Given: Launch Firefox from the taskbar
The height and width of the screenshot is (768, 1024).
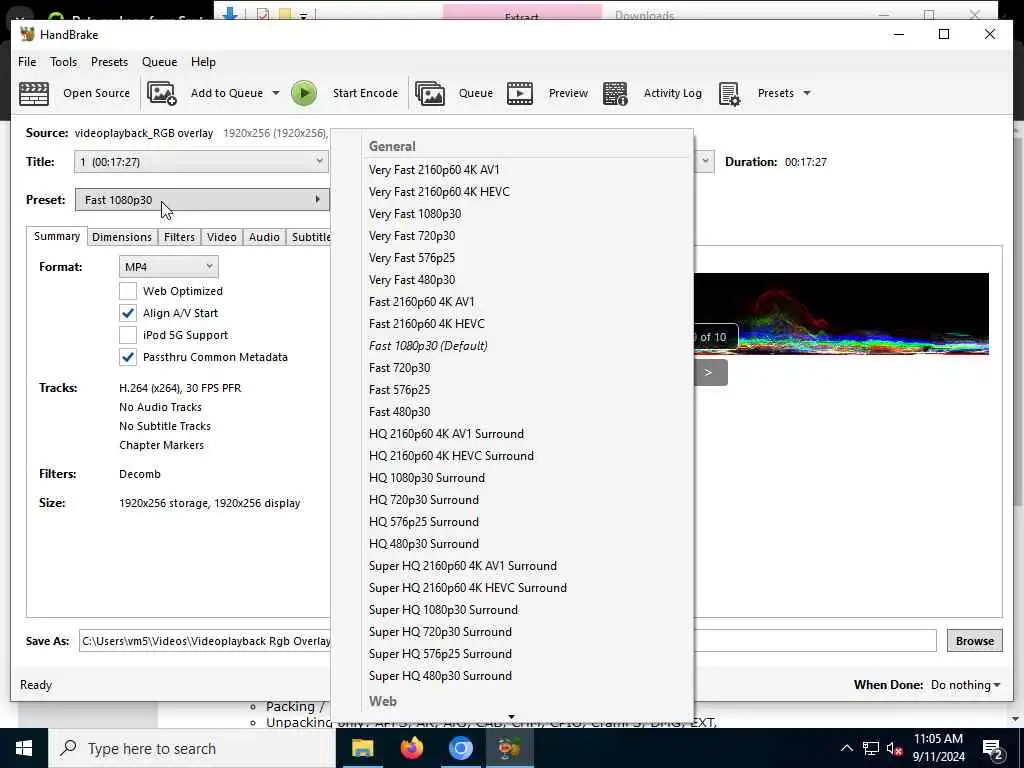Looking at the screenshot, I should (x=411, y=748).
